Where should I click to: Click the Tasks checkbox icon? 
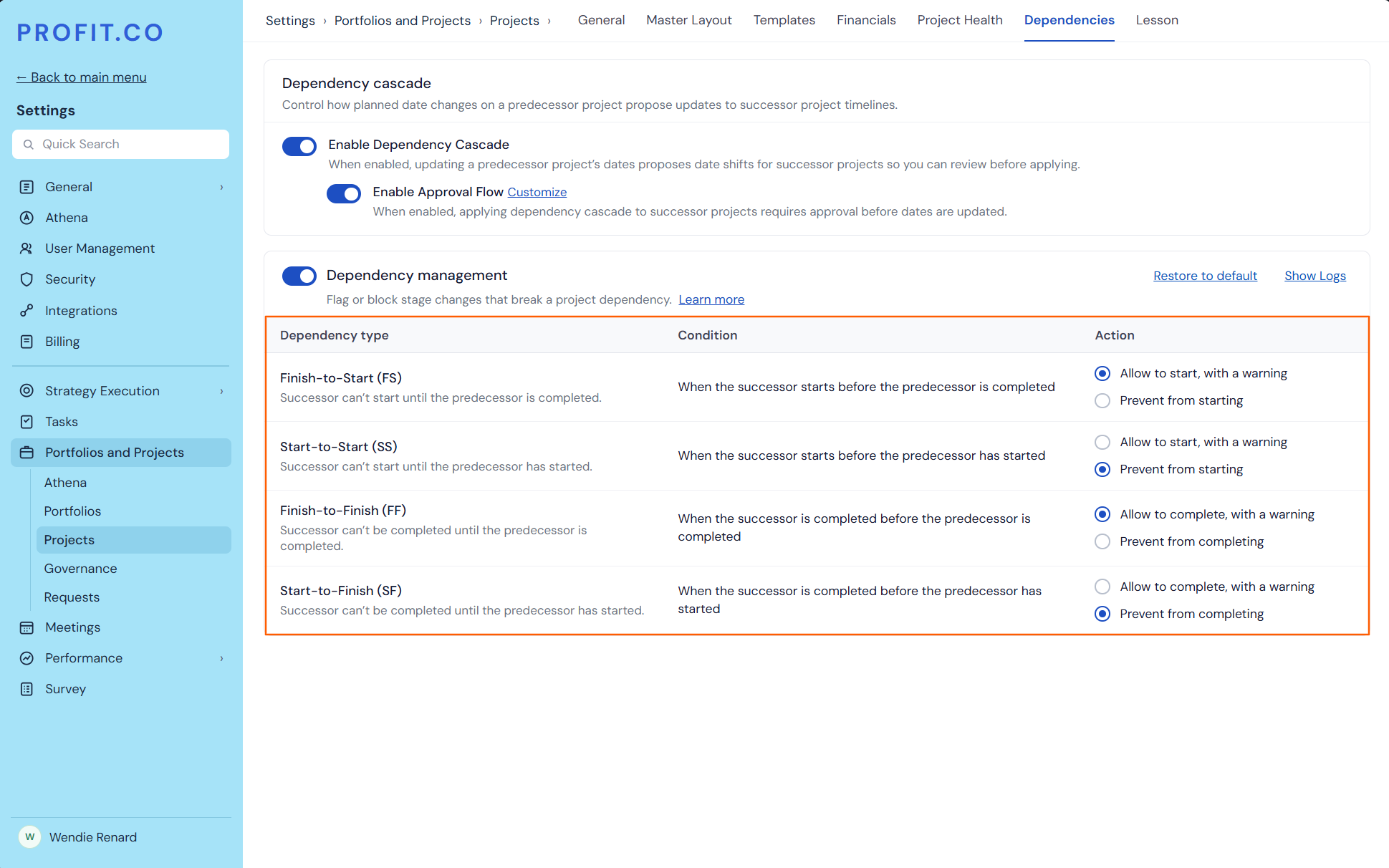tap(27, 422)
